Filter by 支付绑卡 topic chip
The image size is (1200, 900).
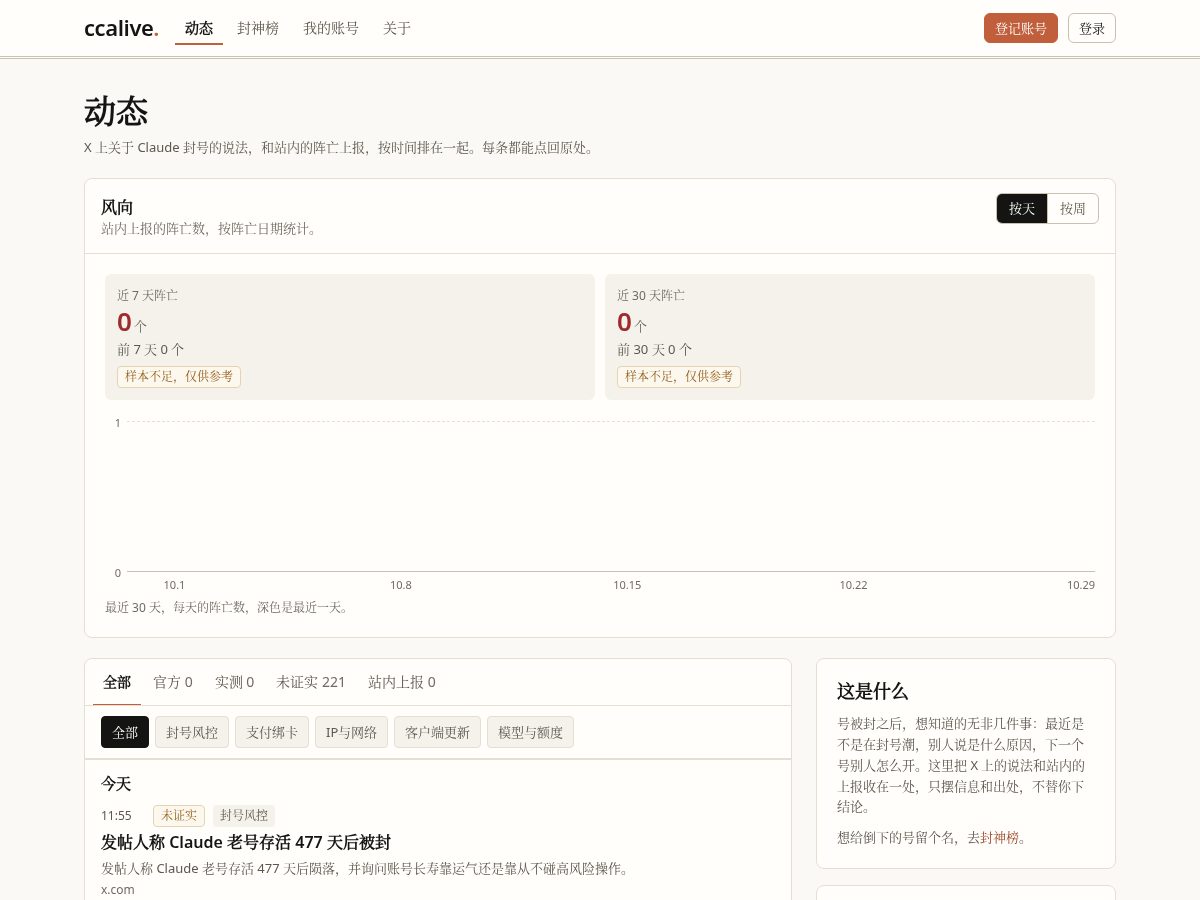coord(272,732)
